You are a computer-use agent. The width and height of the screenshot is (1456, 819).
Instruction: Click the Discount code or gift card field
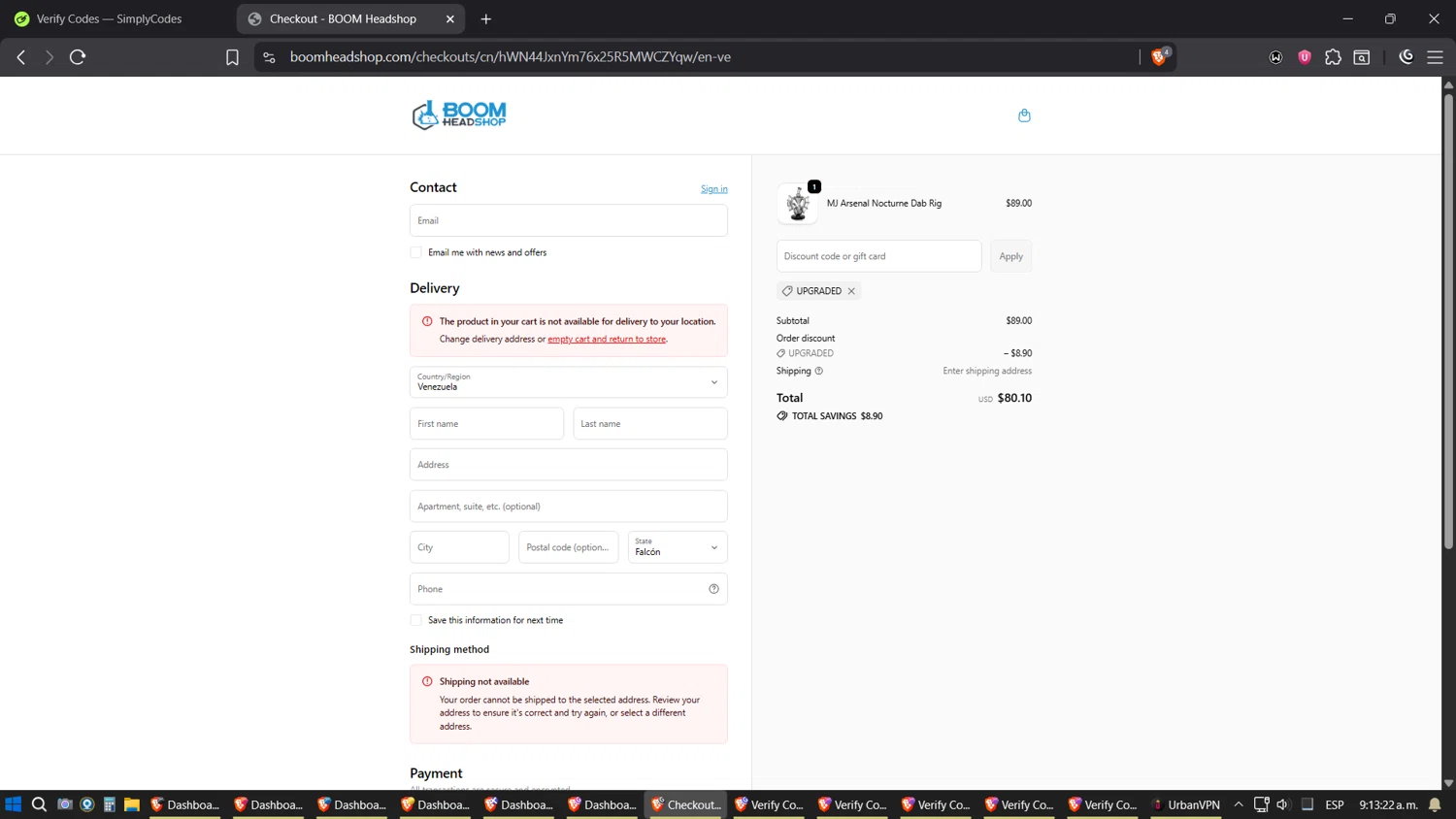[x=879, y=256]
